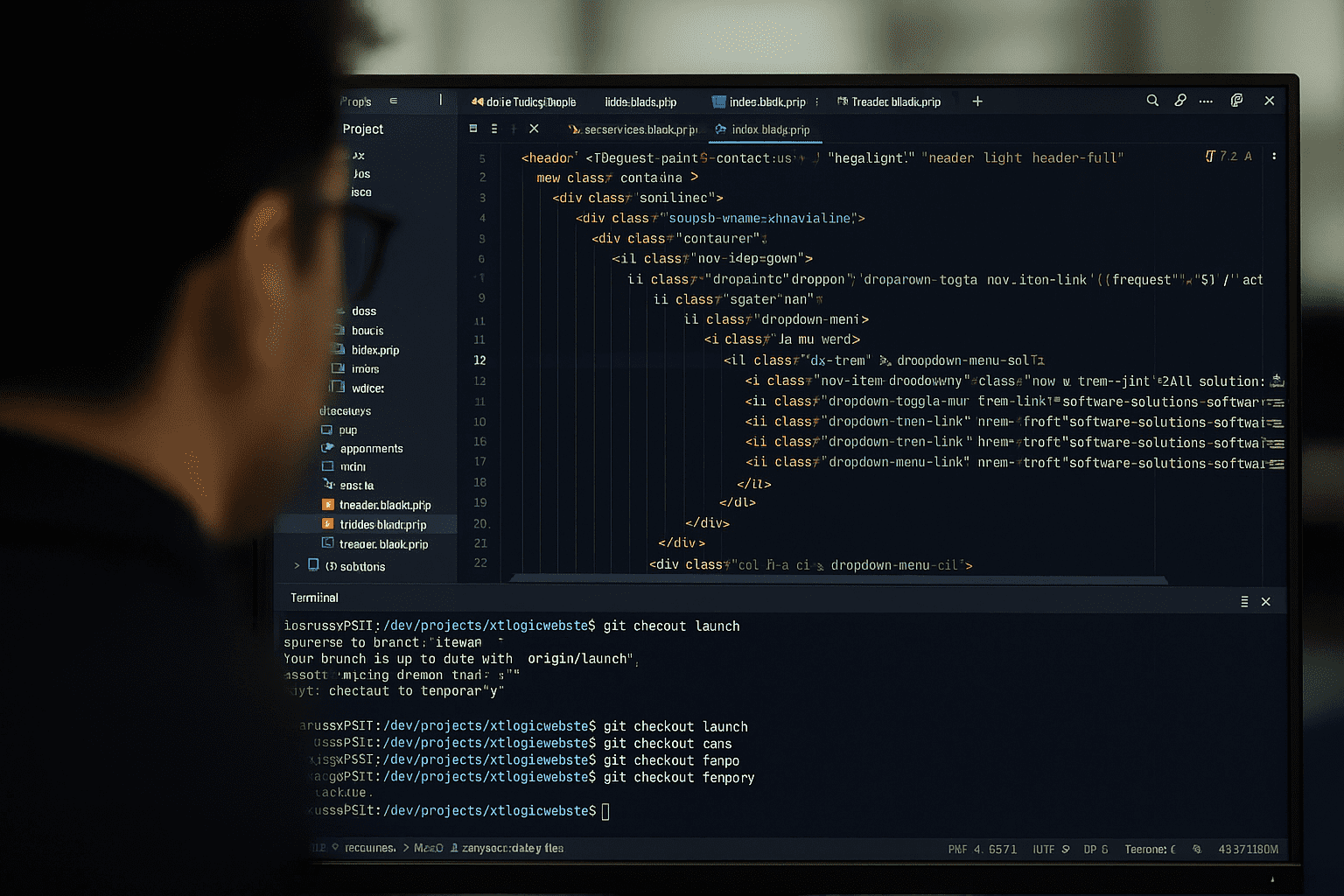Click the vertical dots beside index.bbdk.prip tab
The width and height of the screenshot is (1344, 896).
click(817, 101)
